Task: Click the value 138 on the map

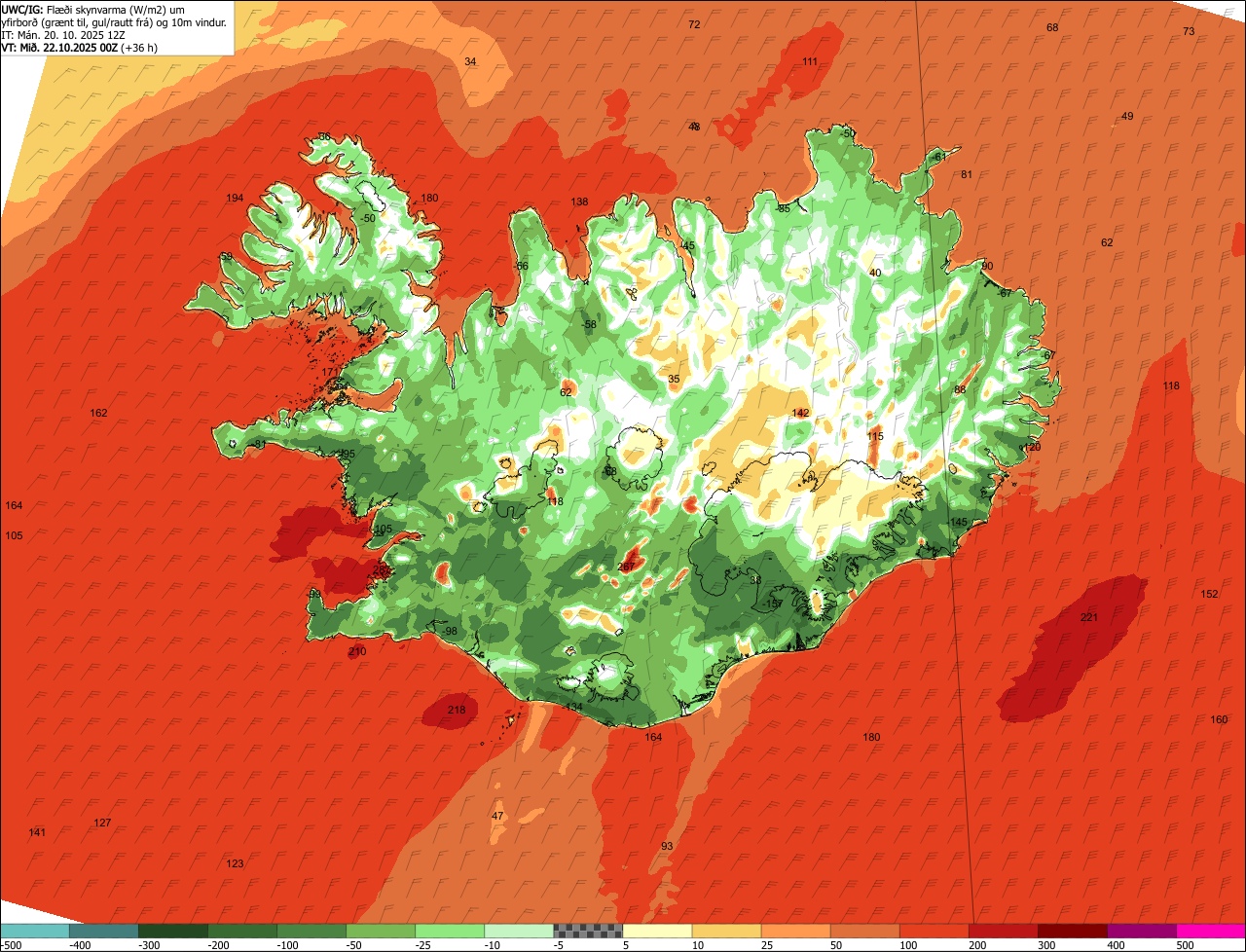Action: point(579,201)
